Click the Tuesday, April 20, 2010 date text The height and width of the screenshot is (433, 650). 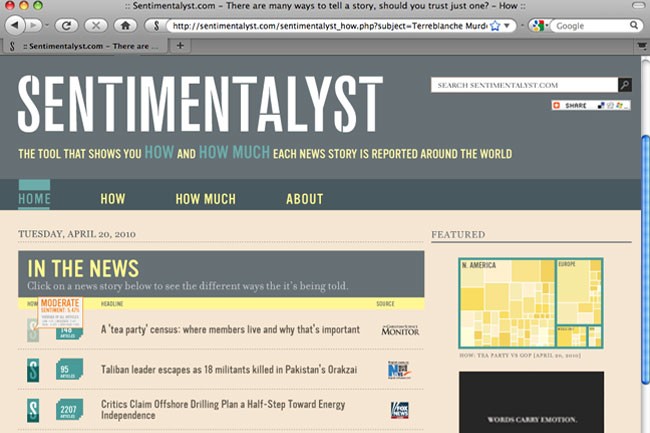click(x=77, y=234)
